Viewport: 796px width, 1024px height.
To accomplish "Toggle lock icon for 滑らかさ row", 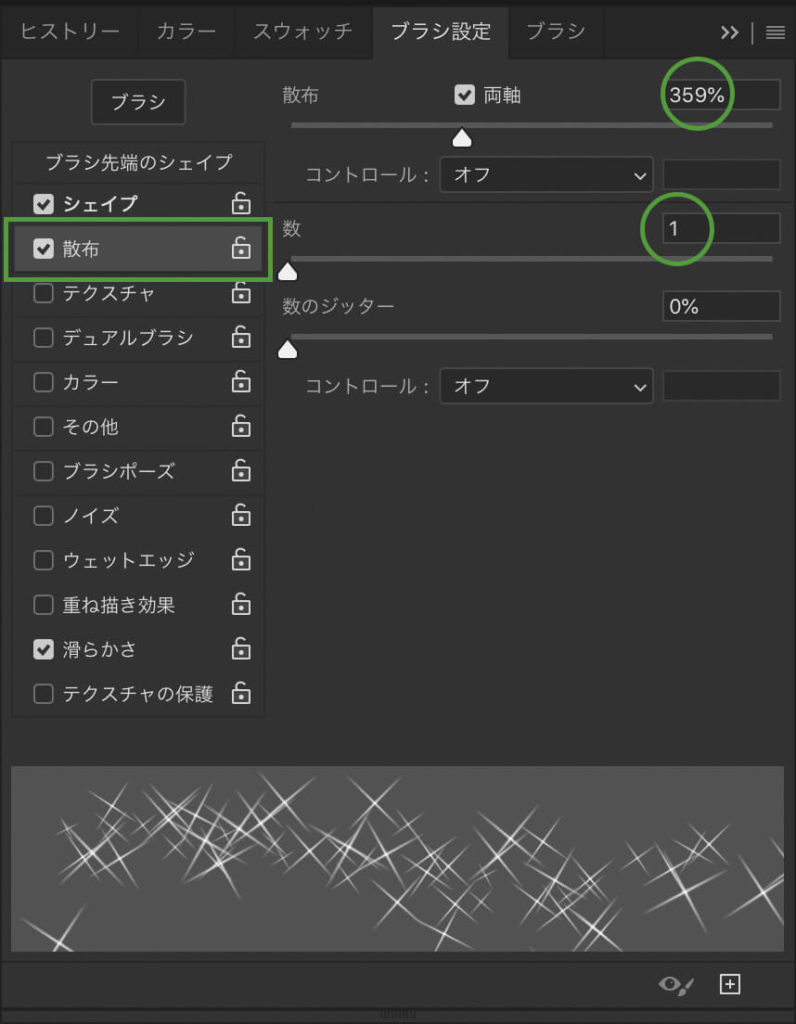I will [x=241, y=648].
